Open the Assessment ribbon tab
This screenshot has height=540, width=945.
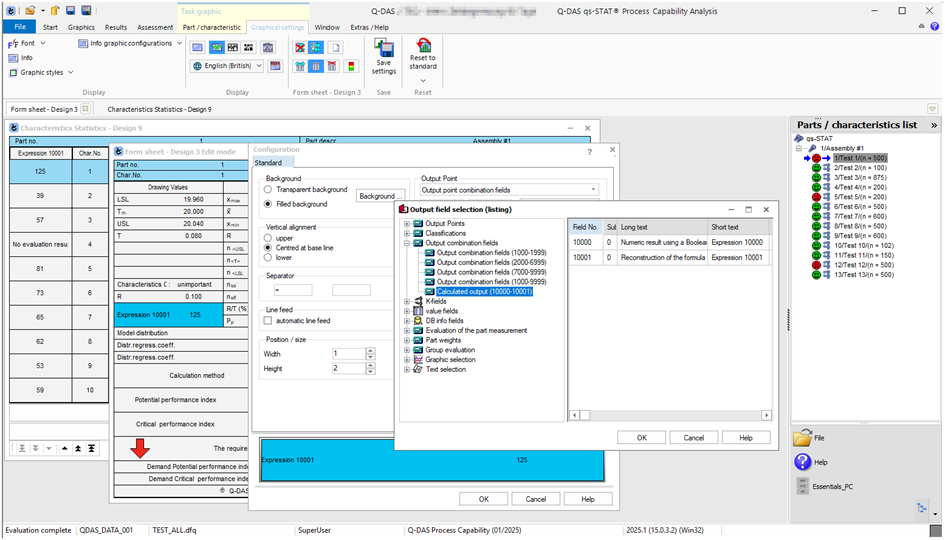(155, 27)
